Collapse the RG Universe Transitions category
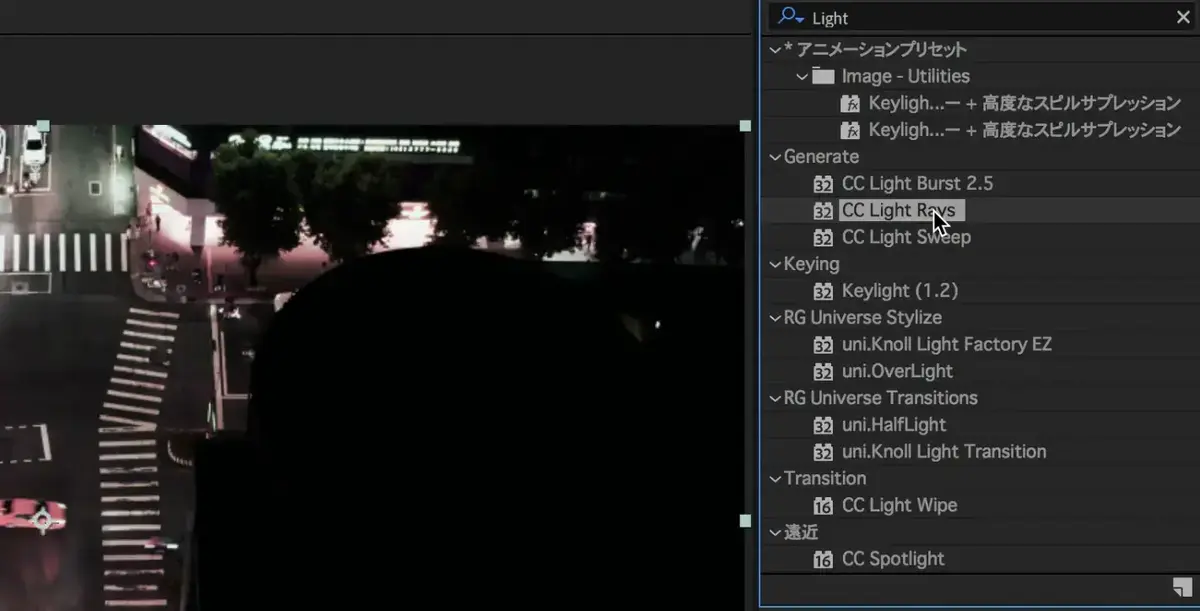 [x=773, y=398]
